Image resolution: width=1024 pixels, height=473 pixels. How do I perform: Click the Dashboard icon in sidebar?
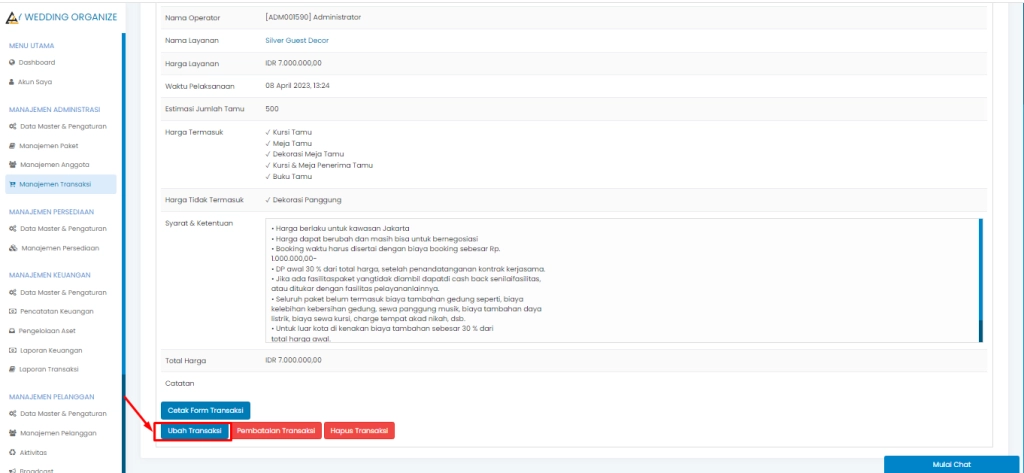12,62
